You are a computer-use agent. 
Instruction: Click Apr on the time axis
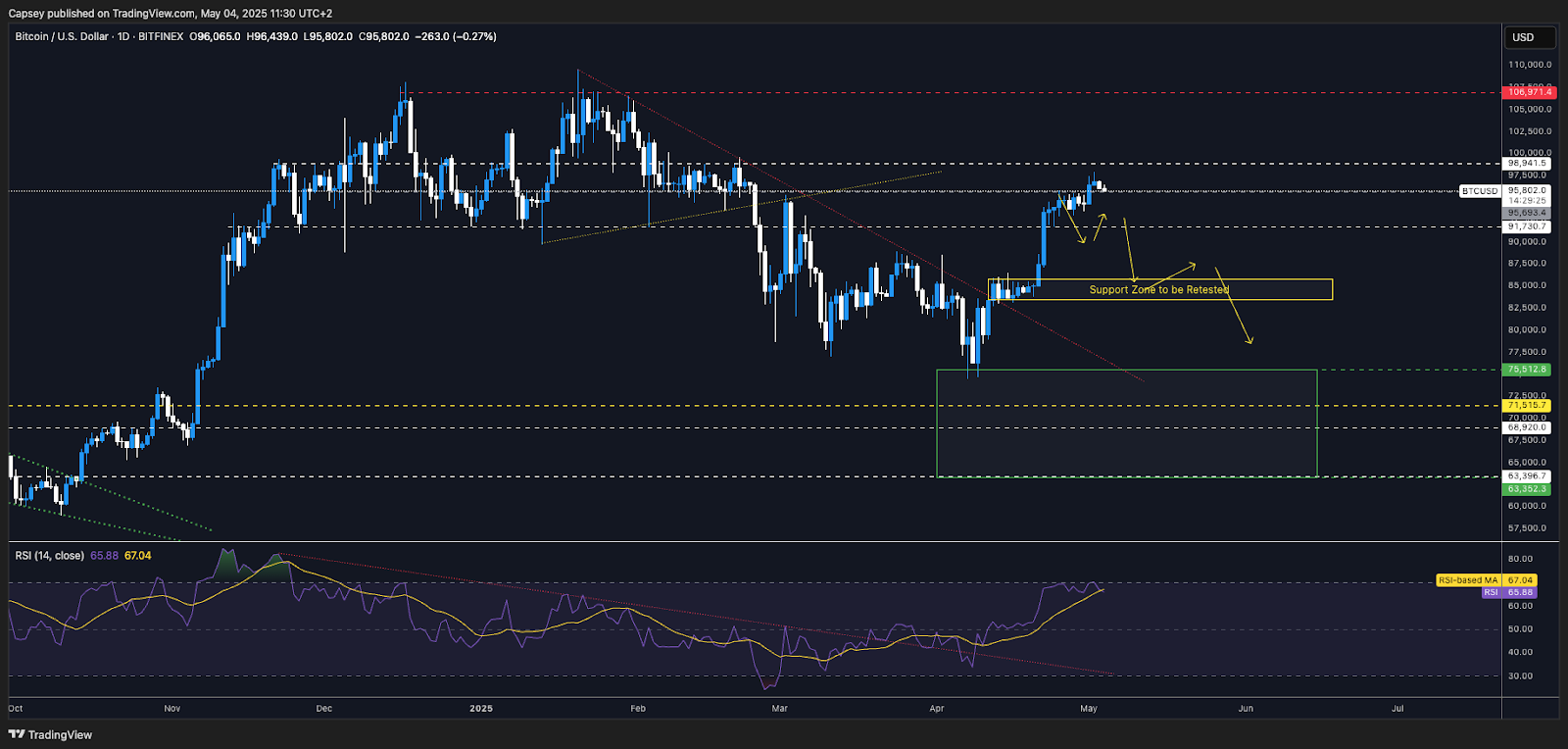coord(937,708)
